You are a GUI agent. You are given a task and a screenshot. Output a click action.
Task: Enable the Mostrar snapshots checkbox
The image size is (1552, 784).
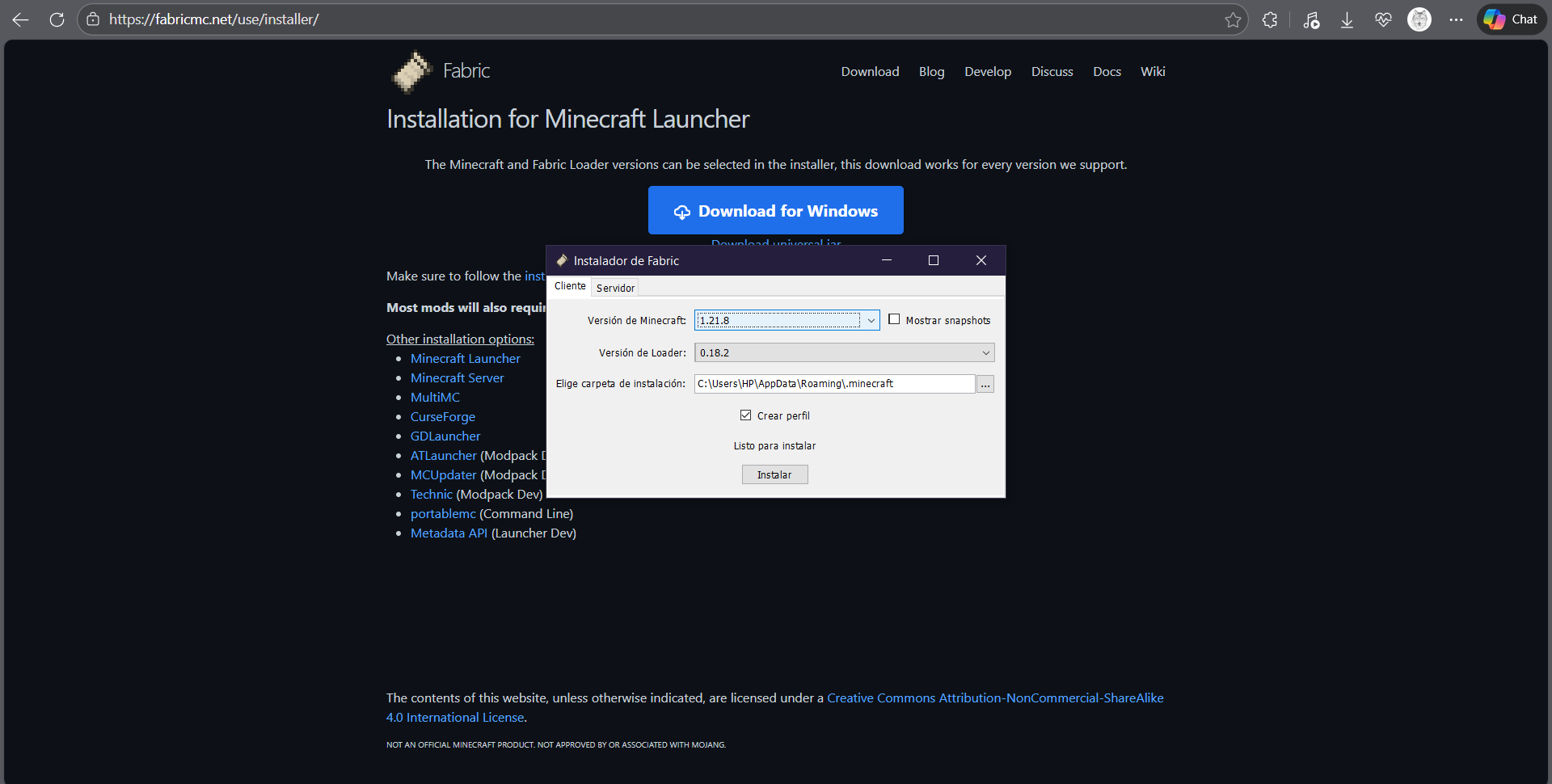pos(894,319)
